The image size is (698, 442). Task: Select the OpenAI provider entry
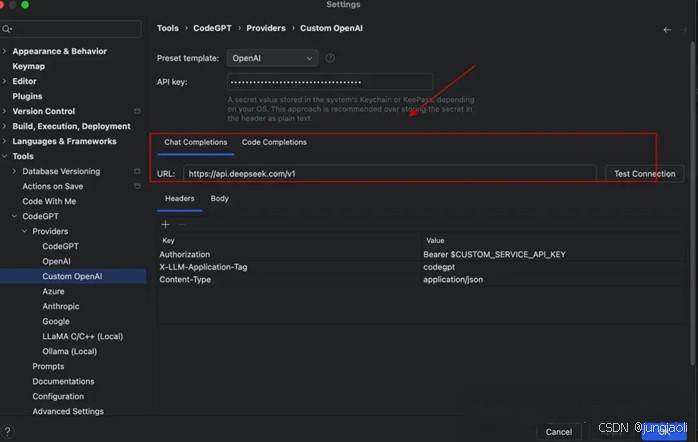point(57,261)
